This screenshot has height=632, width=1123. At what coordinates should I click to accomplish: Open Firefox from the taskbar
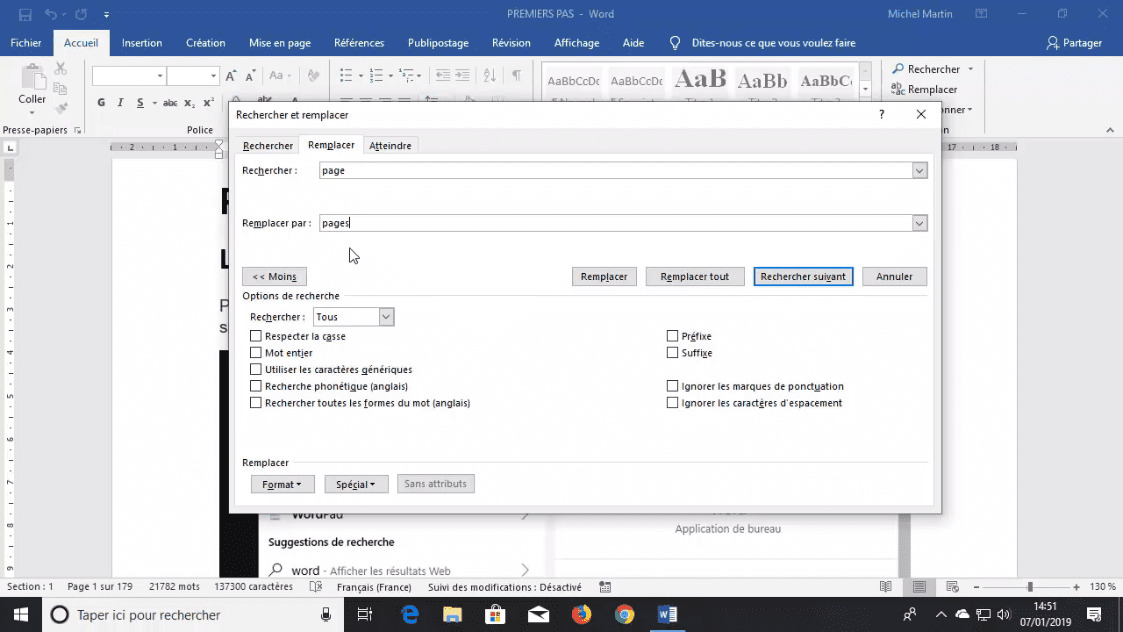click(x=582, y=614)
